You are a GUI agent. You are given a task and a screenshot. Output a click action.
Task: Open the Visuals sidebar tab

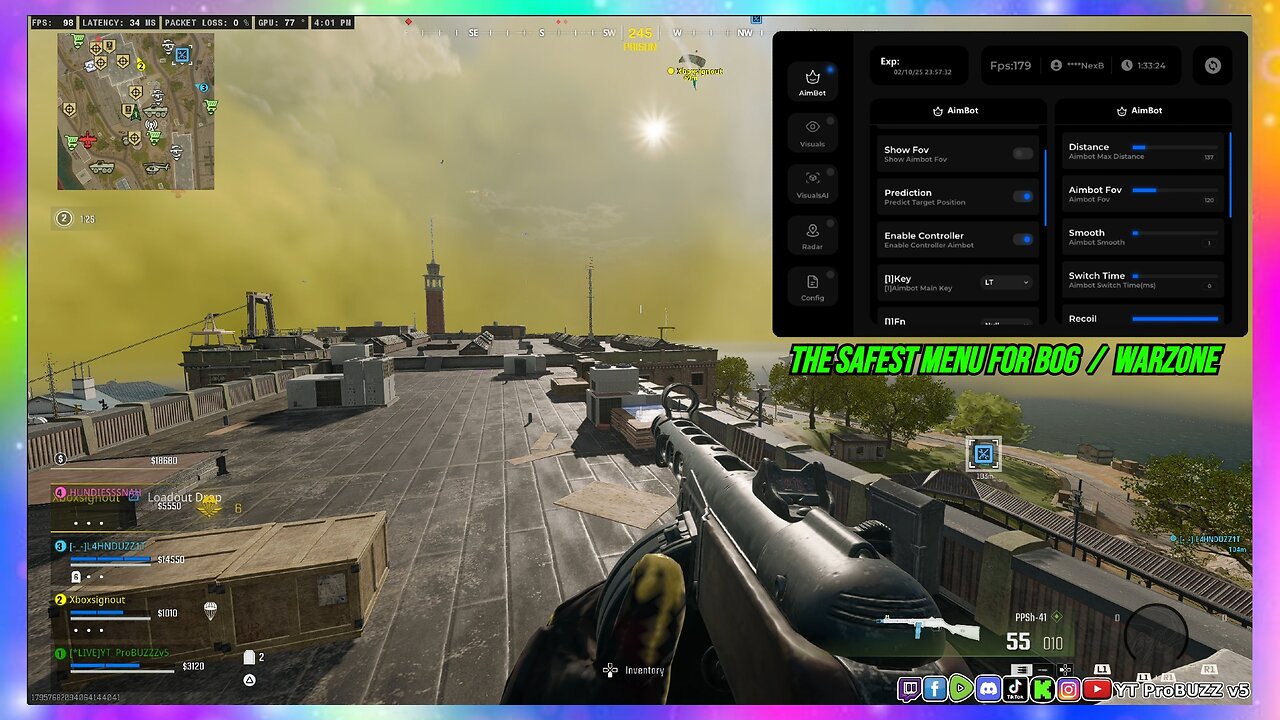tap(812, 132)
